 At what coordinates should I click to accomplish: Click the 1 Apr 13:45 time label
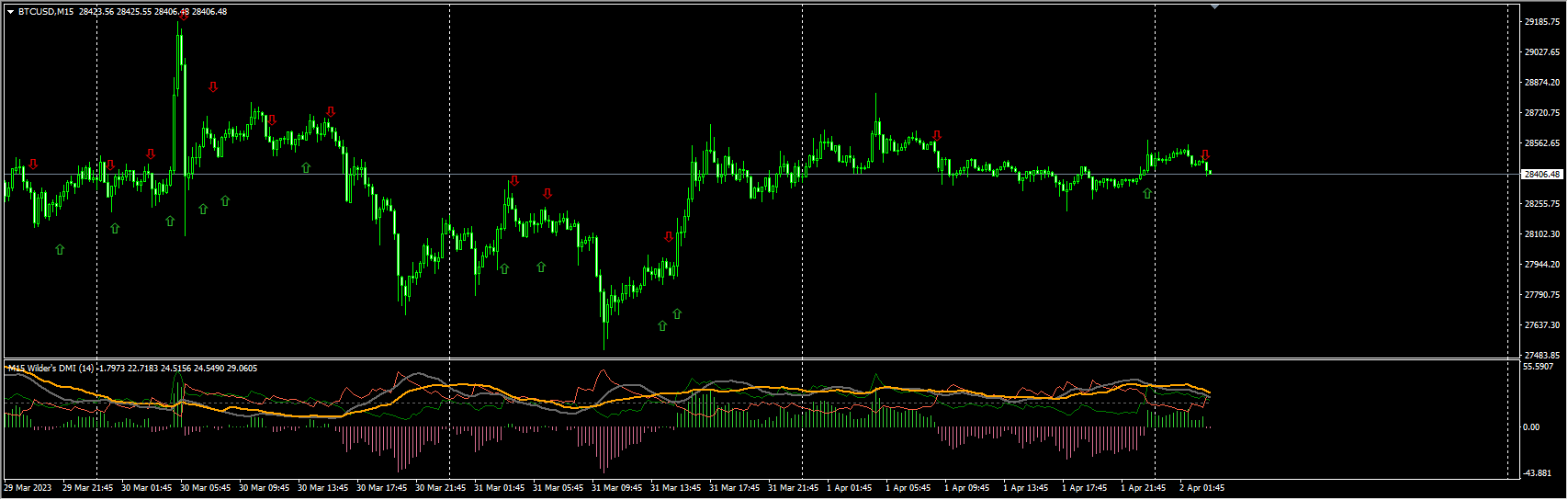tap(1026, 488)
